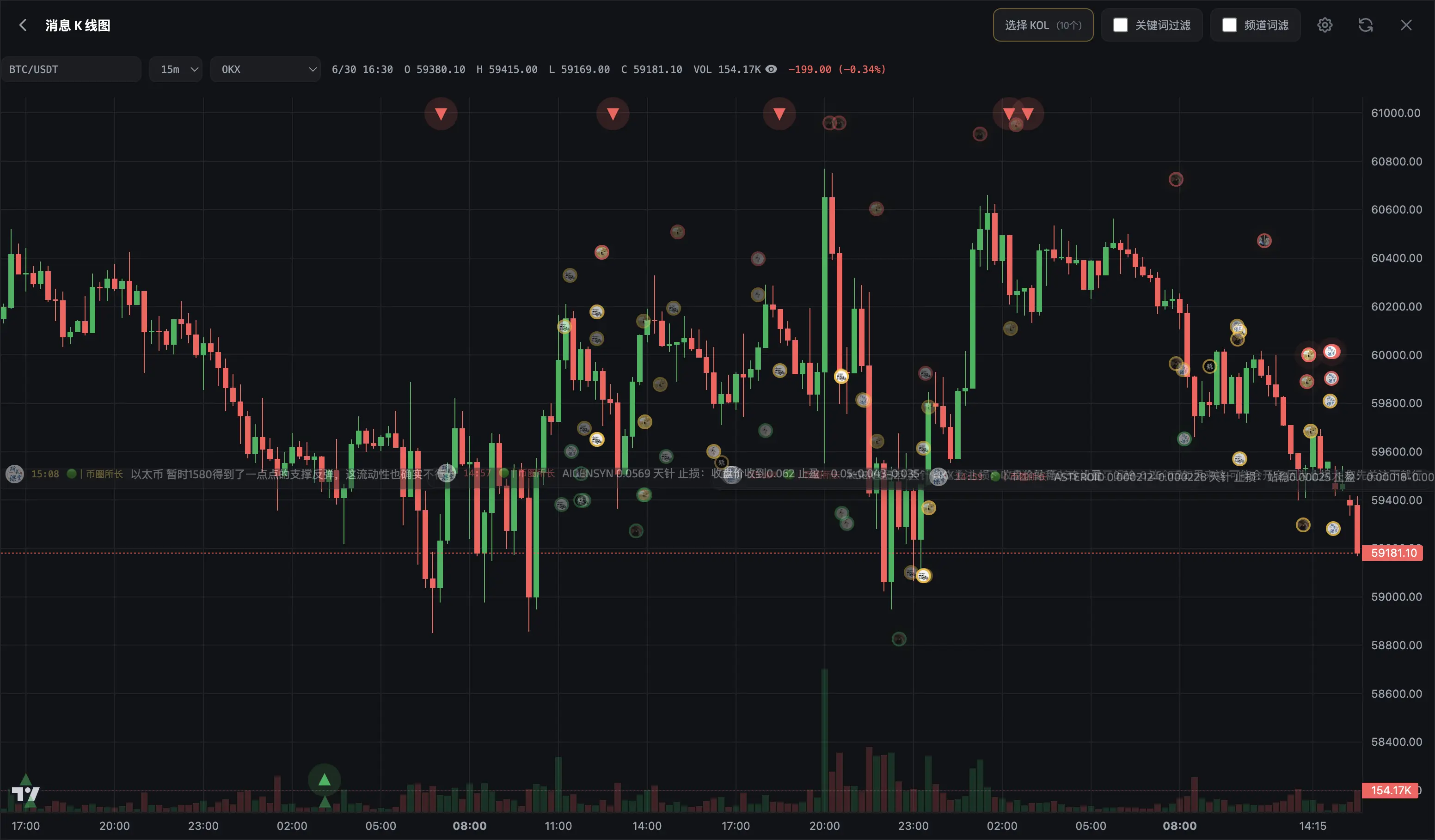Click the 58400.00 price axis label

(1395, 742)
